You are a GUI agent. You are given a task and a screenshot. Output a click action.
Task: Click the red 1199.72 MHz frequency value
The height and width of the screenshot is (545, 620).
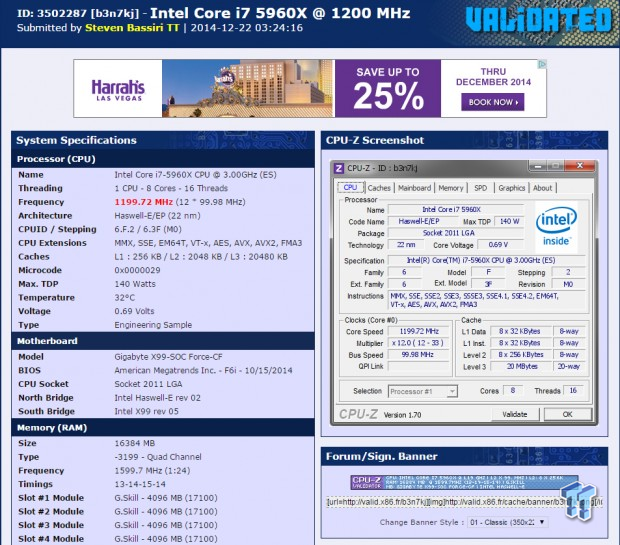pyautogui.click(x=144, y=202)
